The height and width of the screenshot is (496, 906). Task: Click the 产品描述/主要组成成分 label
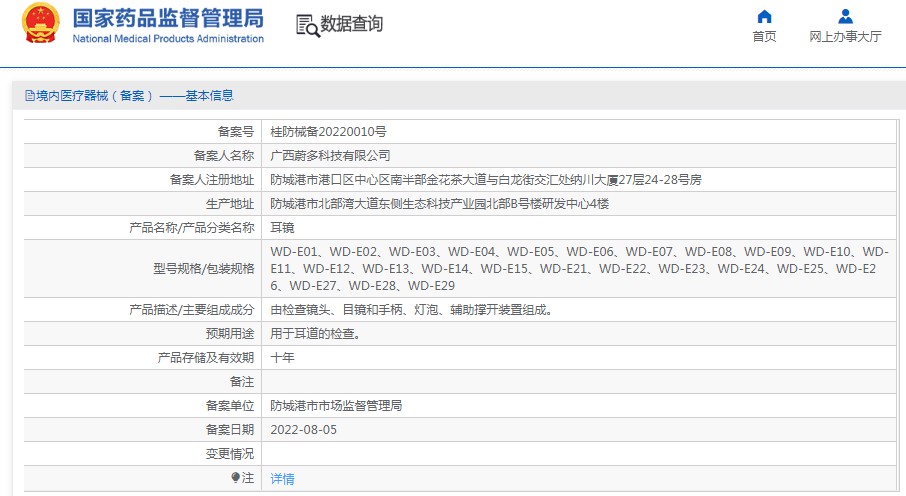191,310
